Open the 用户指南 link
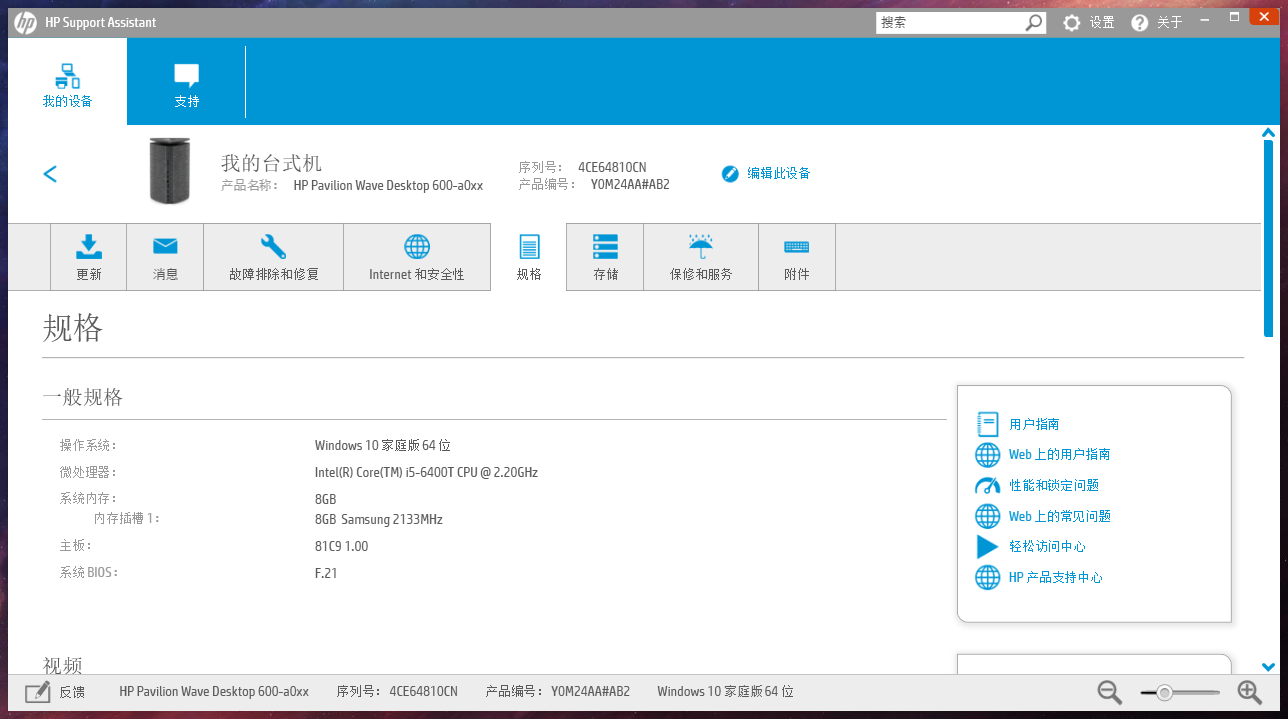The width and height of the screenshot is (1288, 719). 1033,424
